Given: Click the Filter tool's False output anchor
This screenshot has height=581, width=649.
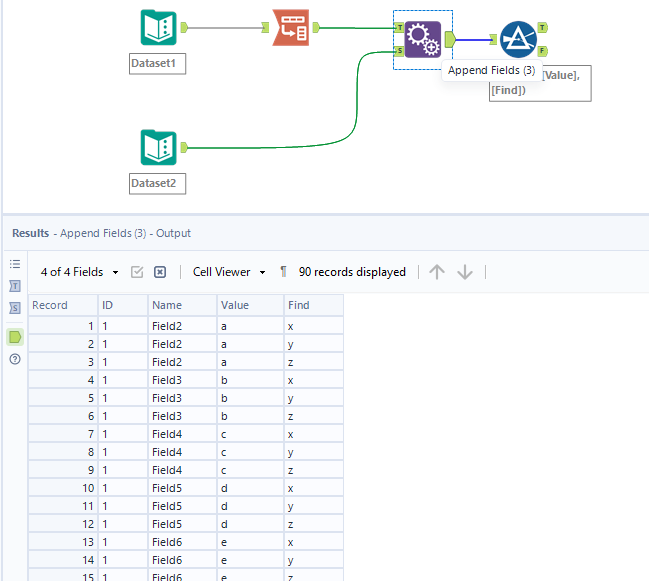Looking at the screenshot, I should click(x=542, y=49).
